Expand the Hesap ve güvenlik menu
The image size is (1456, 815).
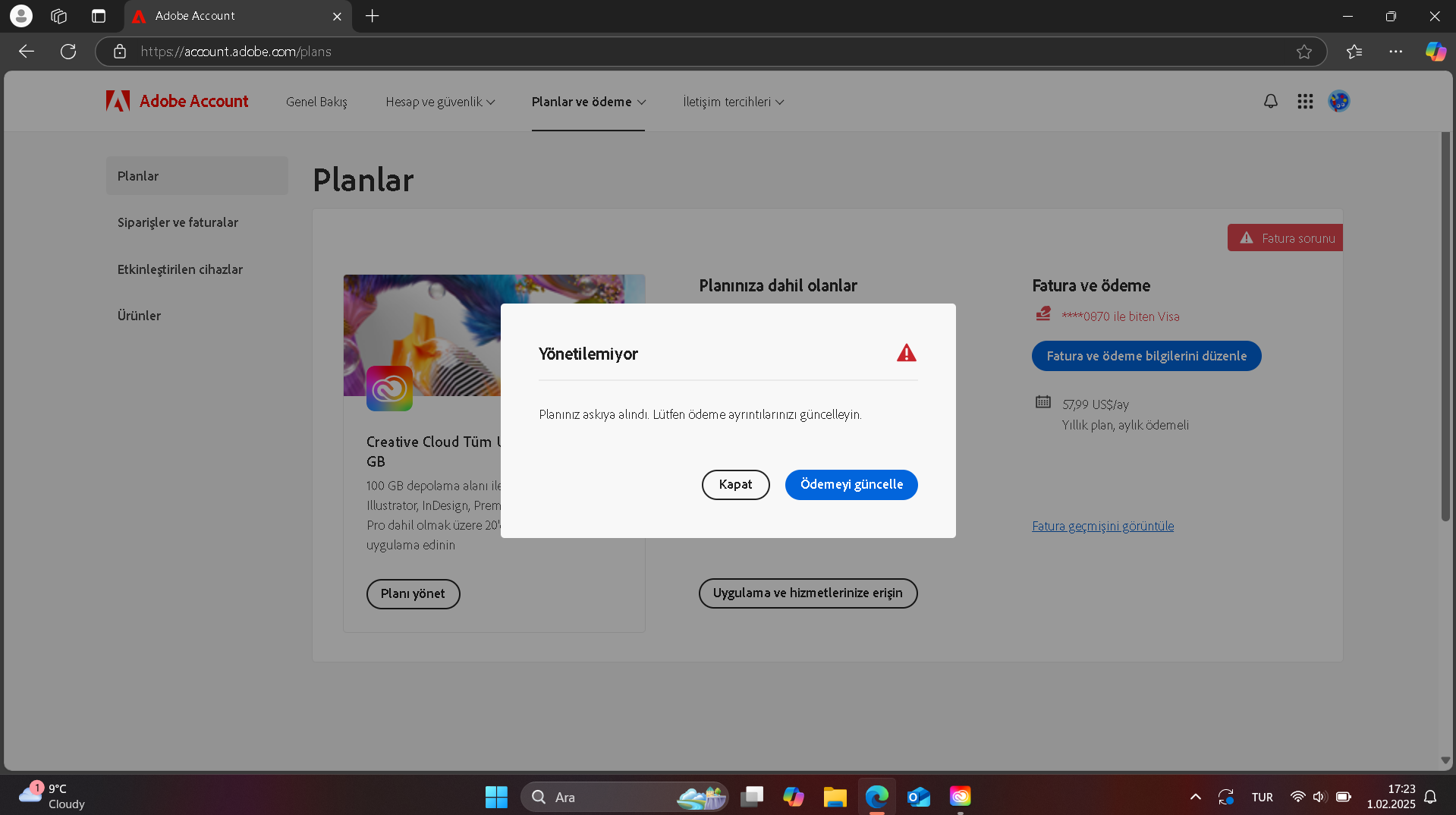point(440,102)
